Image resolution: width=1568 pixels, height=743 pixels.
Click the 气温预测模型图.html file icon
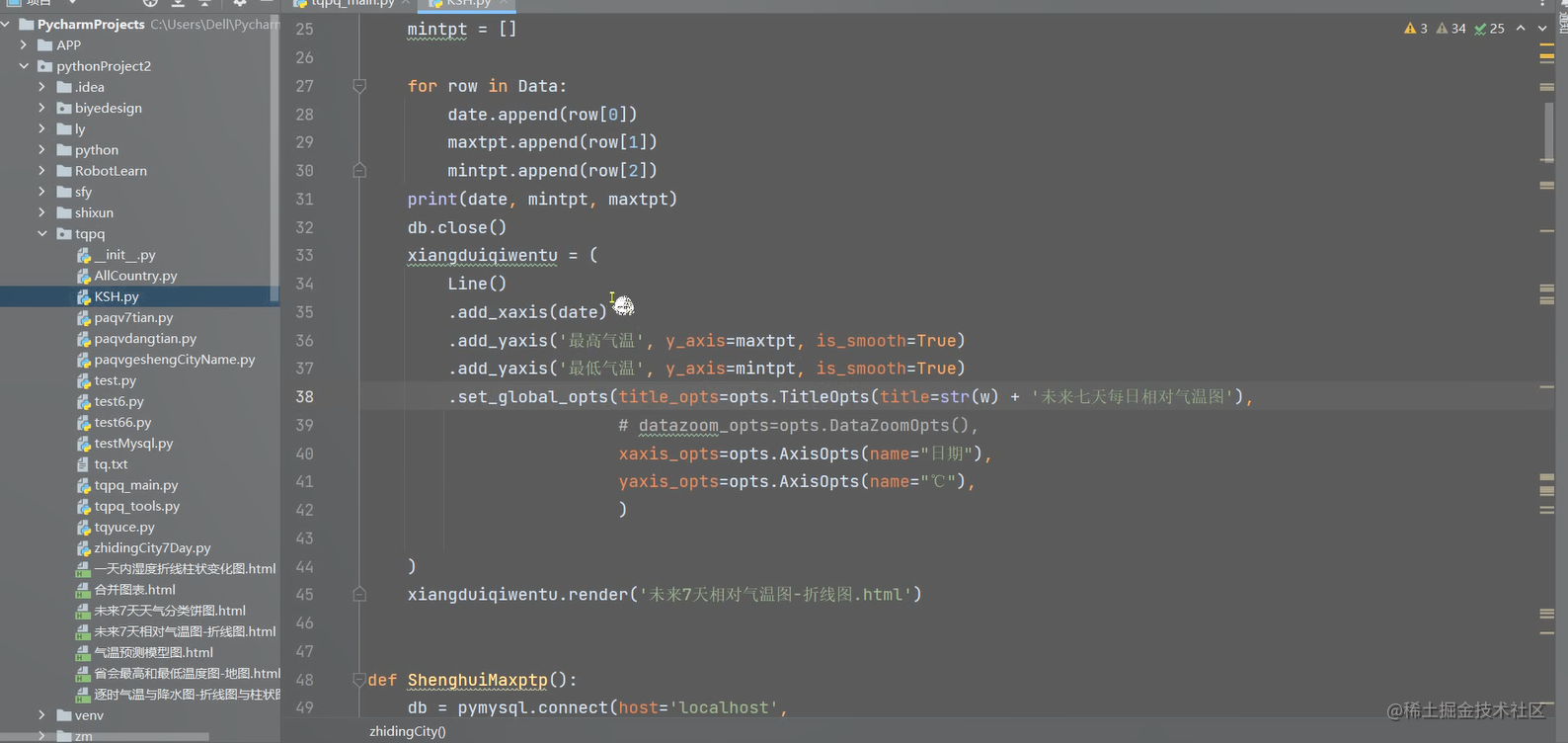[x=84, y=653]
